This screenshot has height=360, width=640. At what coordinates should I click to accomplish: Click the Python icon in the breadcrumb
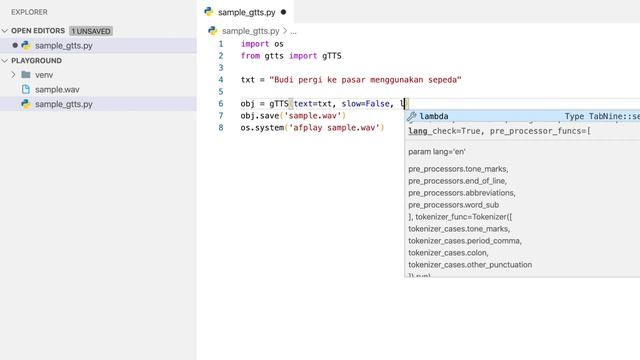coord(212,31)
